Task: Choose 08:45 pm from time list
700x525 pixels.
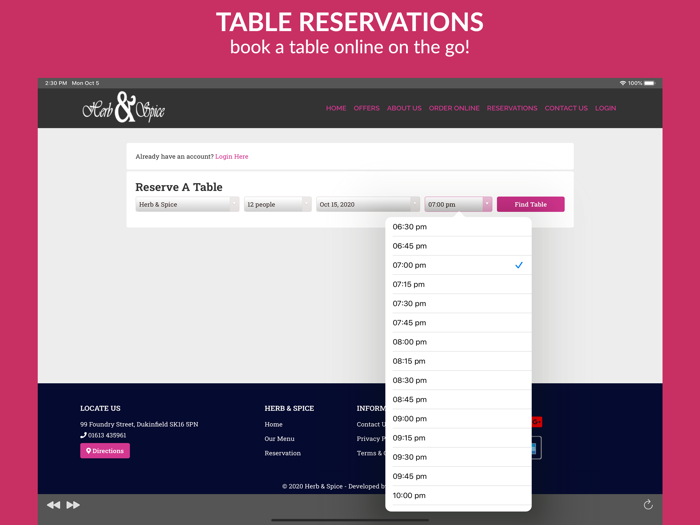Action: [458, 400]
